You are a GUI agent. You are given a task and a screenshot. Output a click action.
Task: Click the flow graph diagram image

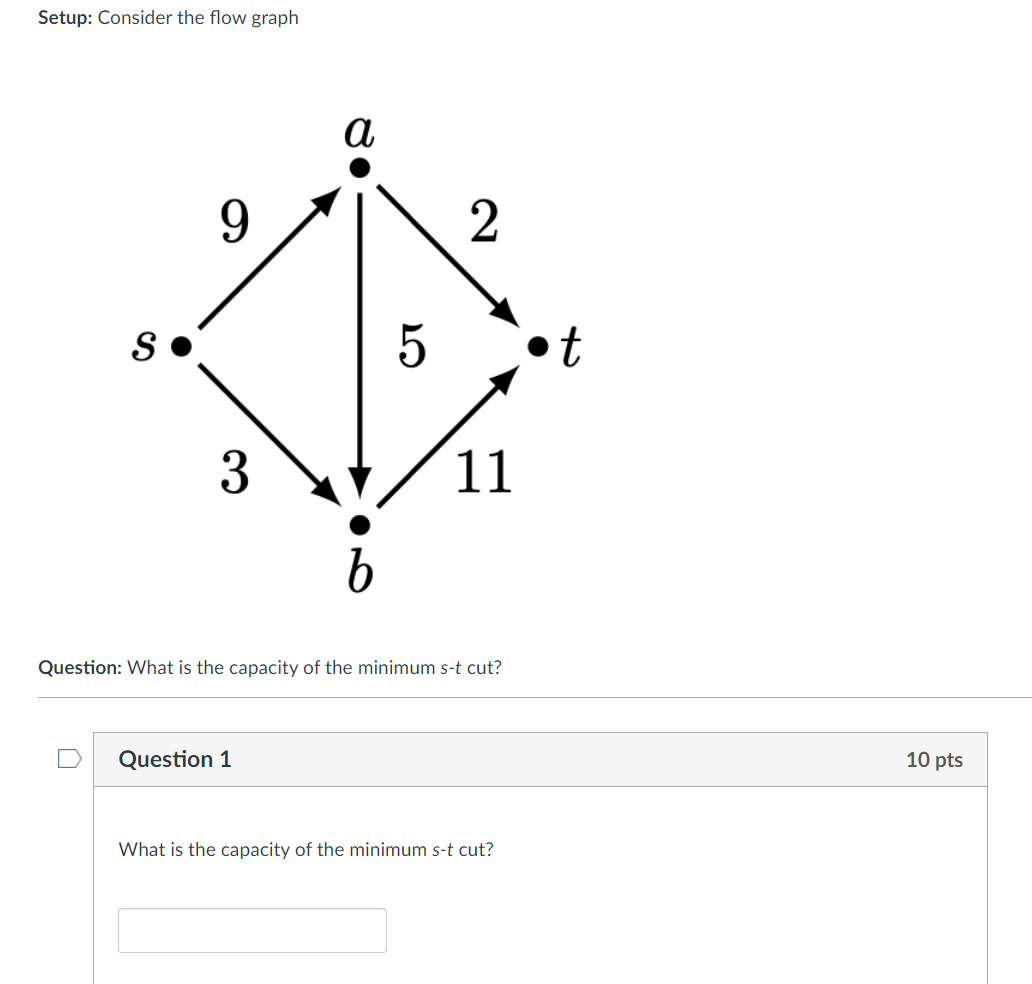[358, 345]
